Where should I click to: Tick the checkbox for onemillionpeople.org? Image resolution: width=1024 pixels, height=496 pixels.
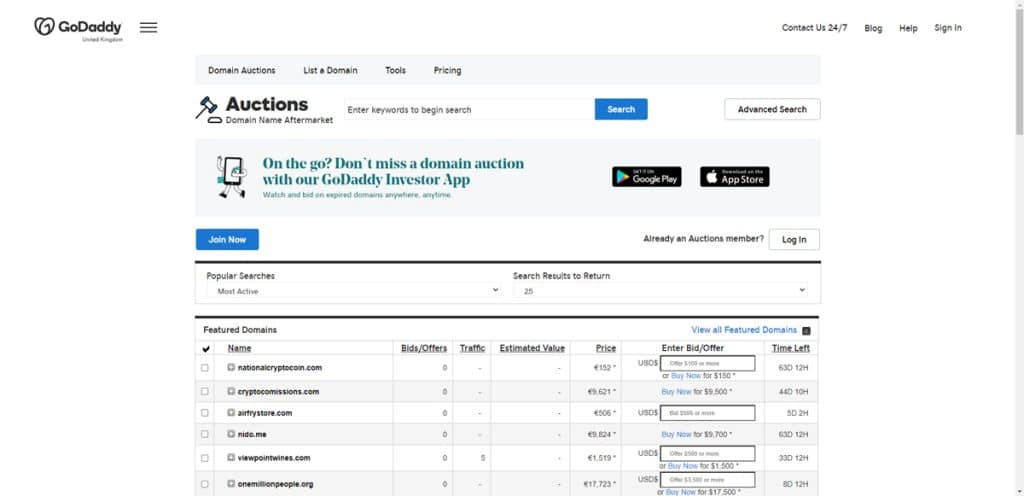tap(205, 484)
